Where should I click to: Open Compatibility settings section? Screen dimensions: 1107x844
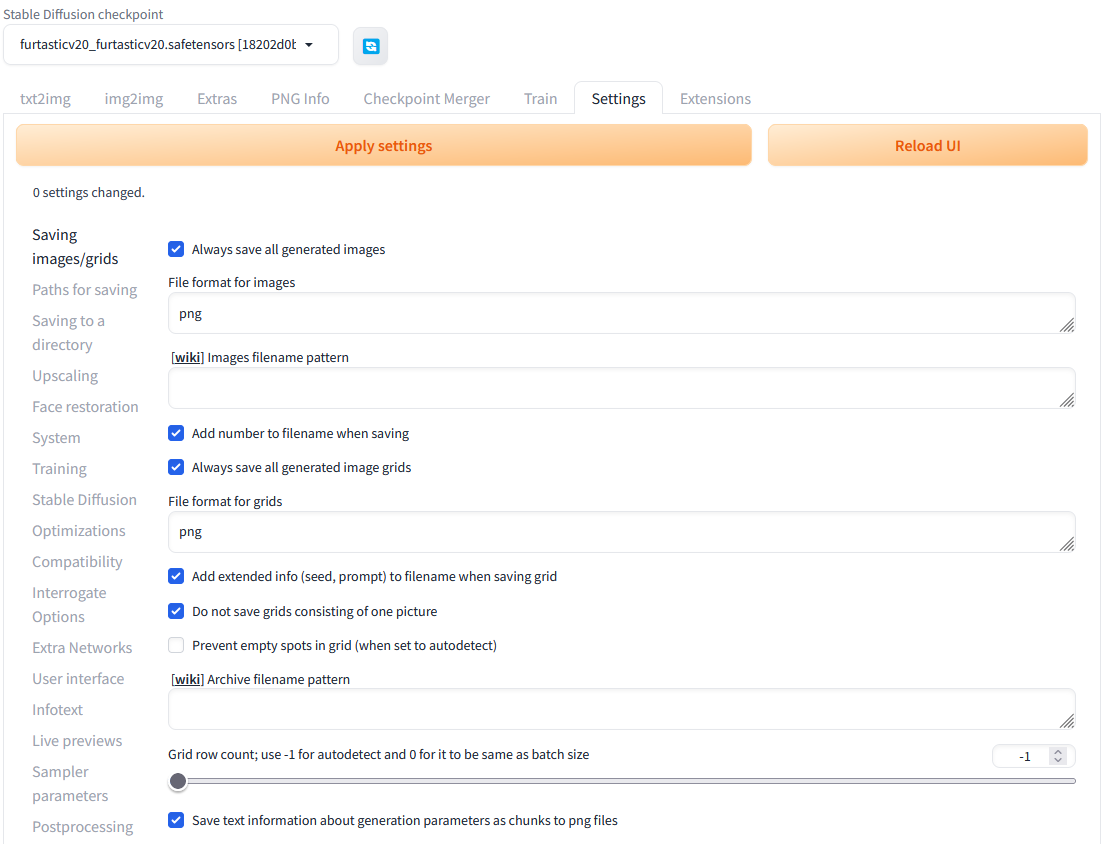click(x=77, y=561)
